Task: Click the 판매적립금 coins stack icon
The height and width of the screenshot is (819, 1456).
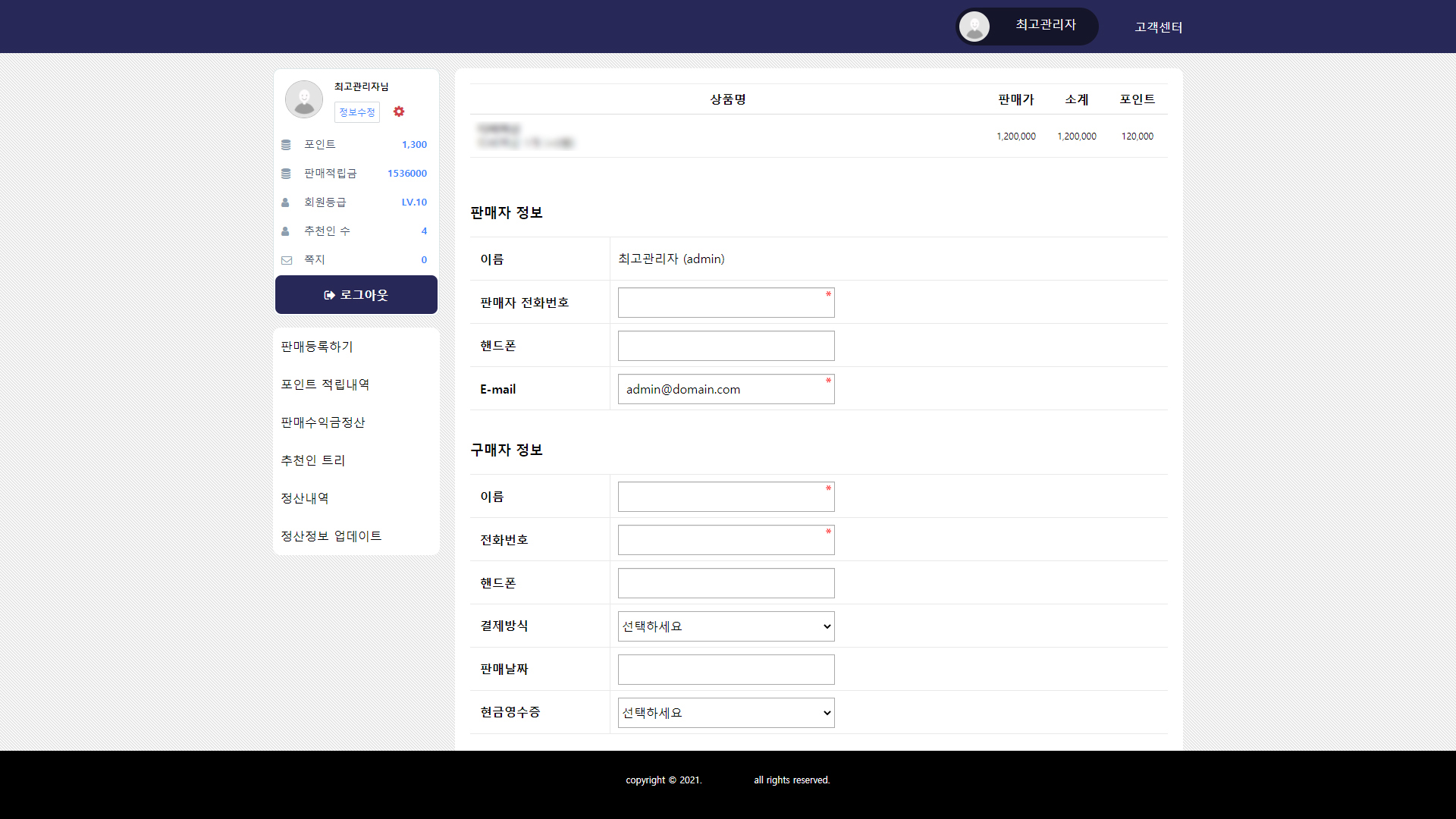Action: pos(286,174)
